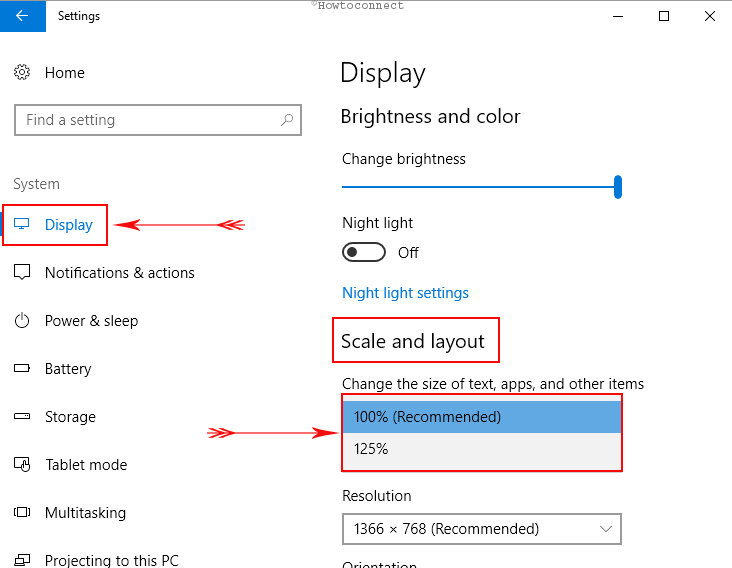732x568 pixels.
Task: Click the Tablet mode icon
Action: (23, 465)
